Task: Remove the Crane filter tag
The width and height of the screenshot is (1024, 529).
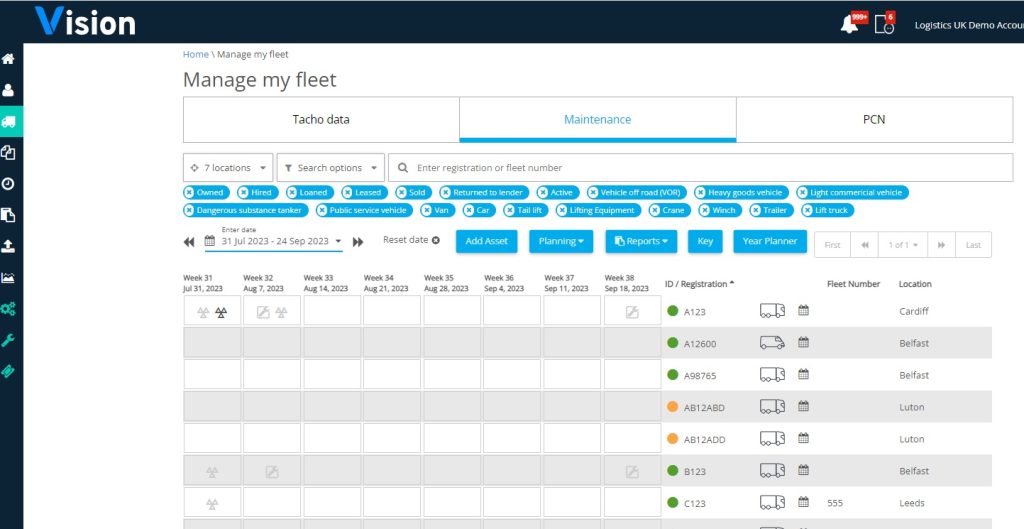Action: tap(655, 210)
